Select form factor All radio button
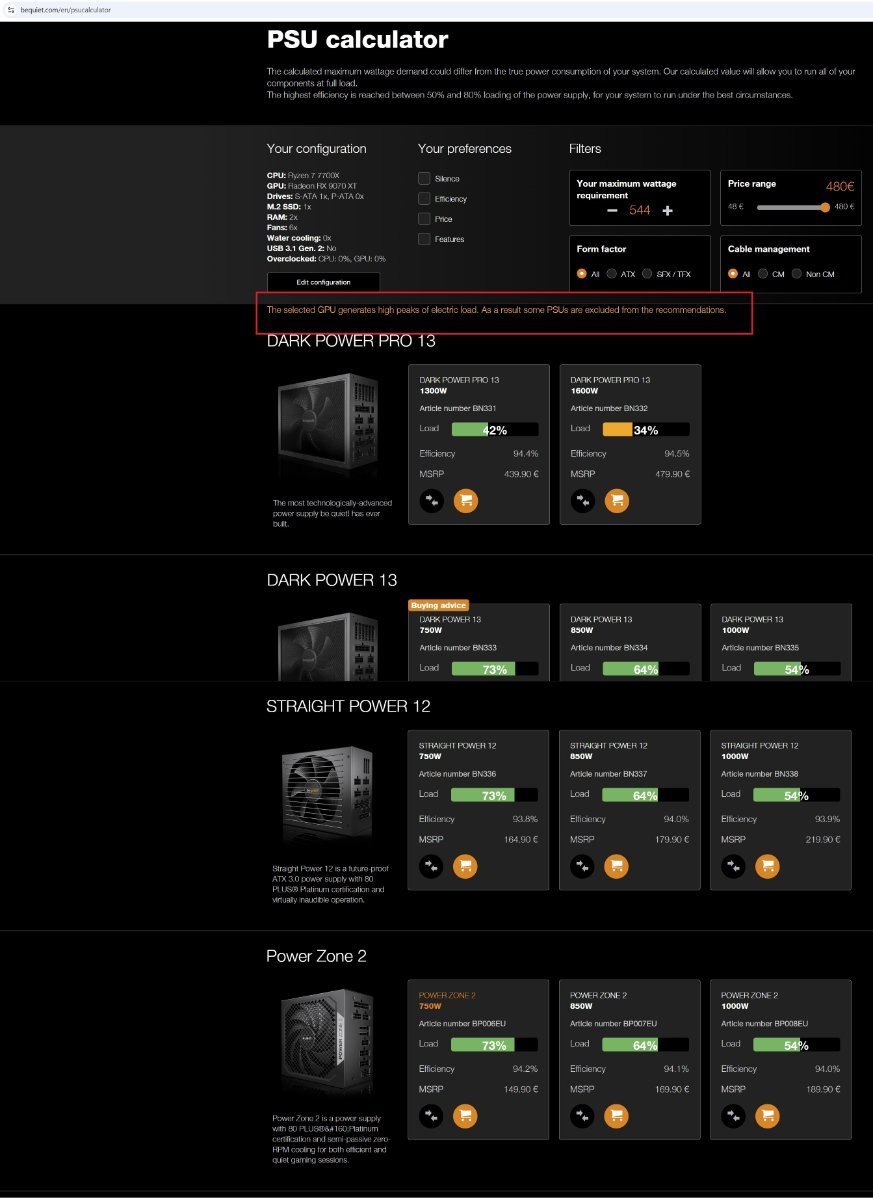 point(582,273)
